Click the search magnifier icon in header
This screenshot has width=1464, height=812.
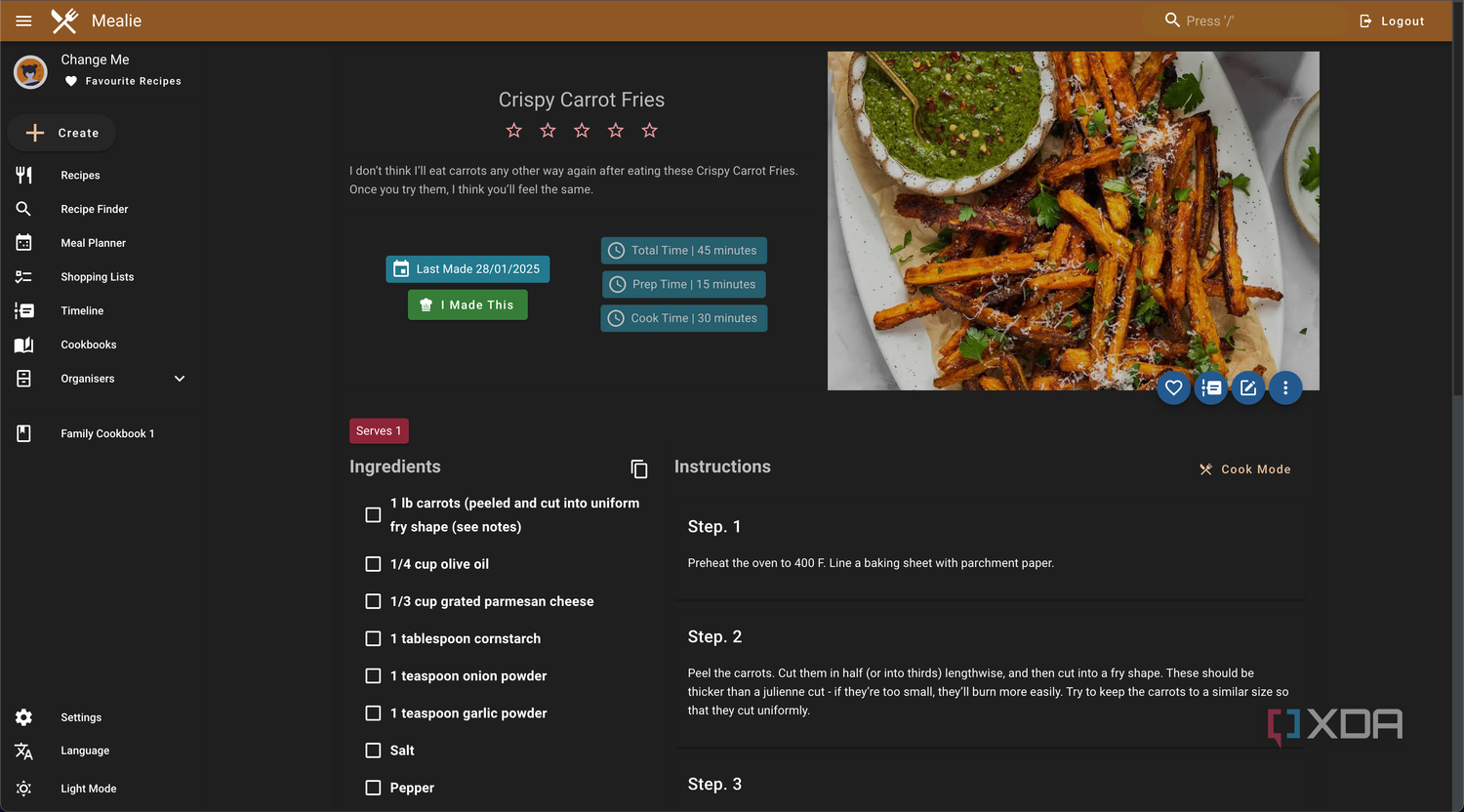click(1172, 20)
